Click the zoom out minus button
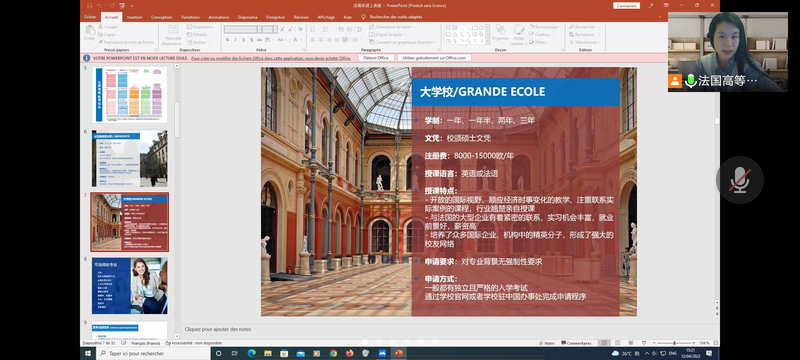This screenshot has width=800, height=360. point(654,343)
